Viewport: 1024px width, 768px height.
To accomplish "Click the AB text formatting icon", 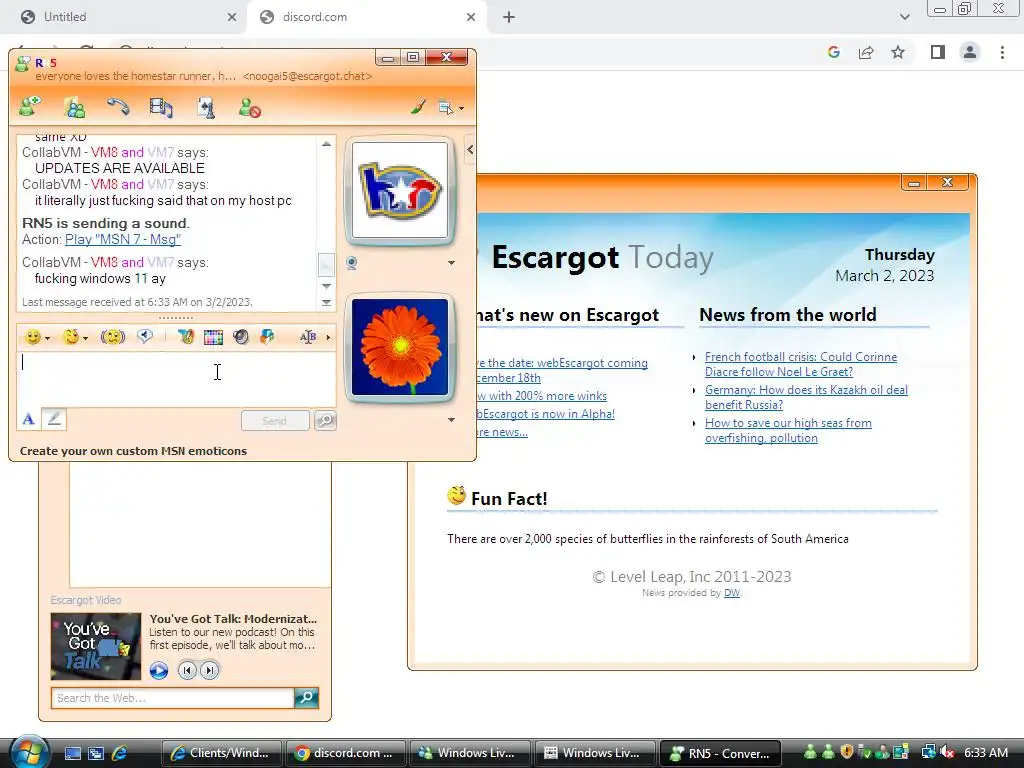I will (308, 337).
